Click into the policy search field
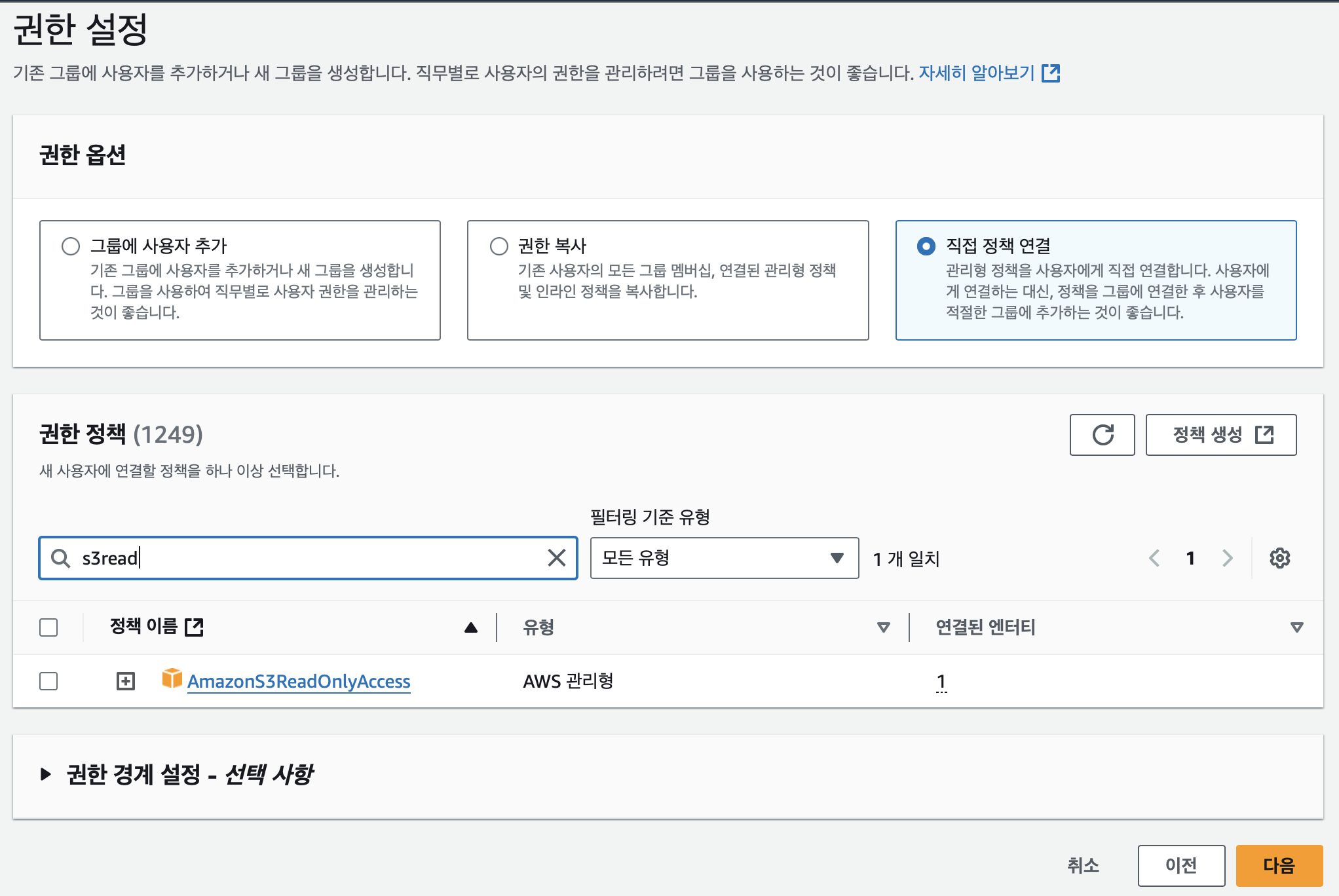Screen dimensions: 1339x896 (x=308, y=558)
